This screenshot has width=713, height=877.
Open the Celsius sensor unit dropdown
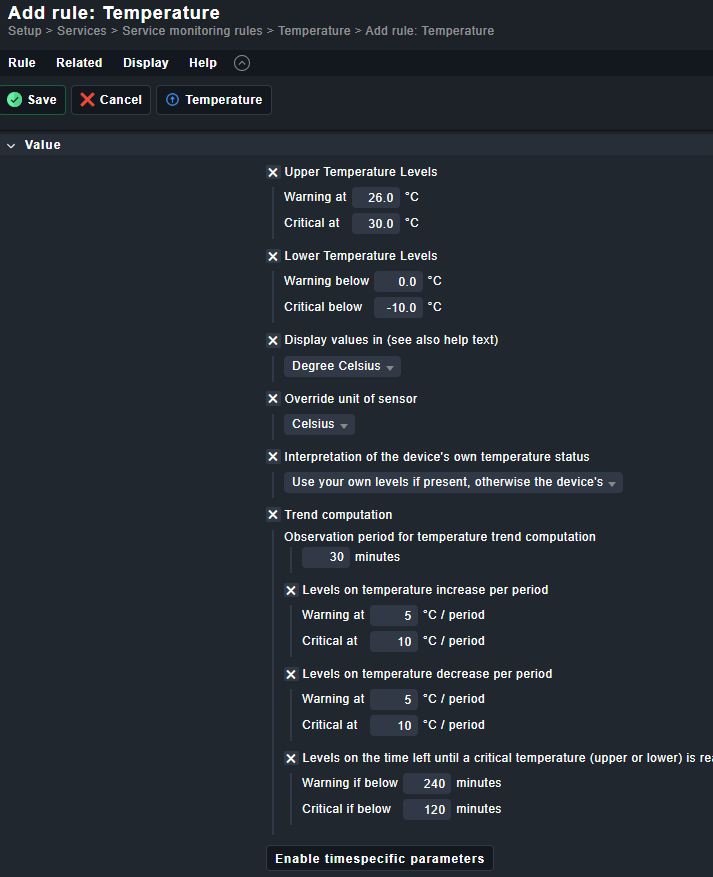[319, 424]
